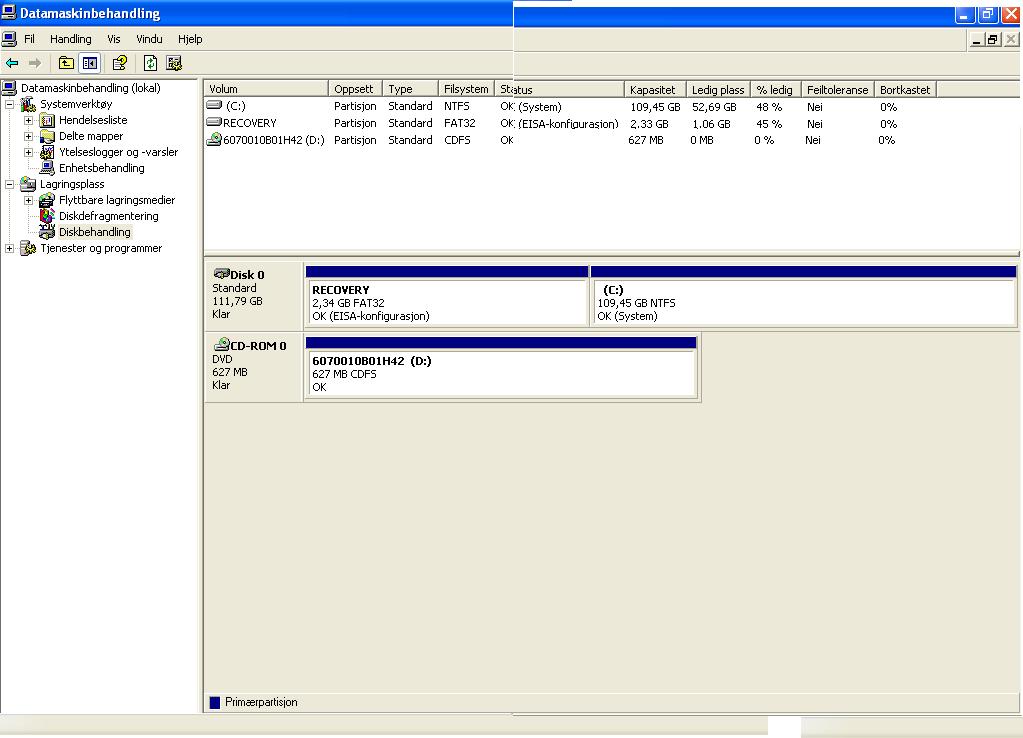Open the Fil menu
This screenshot has height=738, width=1023.
click(29, 39)
